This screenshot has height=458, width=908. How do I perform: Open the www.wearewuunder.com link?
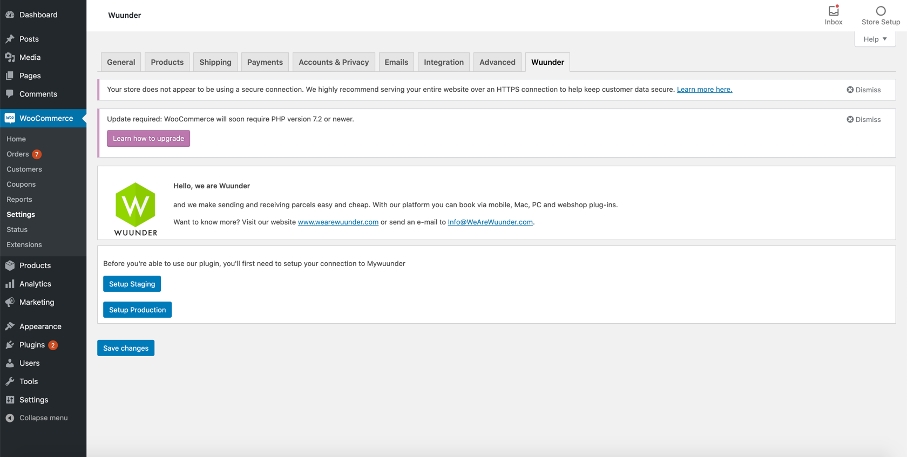(338, 222)
